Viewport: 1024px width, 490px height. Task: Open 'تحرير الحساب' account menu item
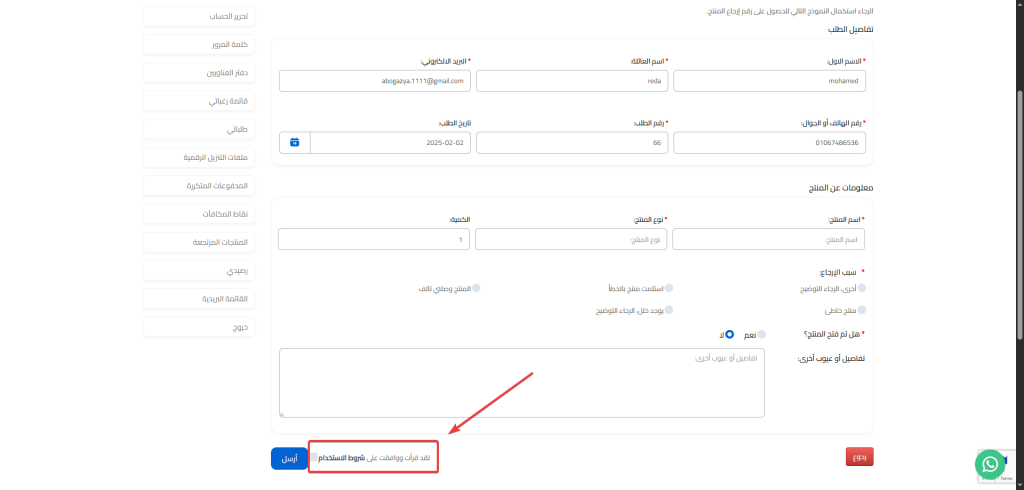pos(197,16)
